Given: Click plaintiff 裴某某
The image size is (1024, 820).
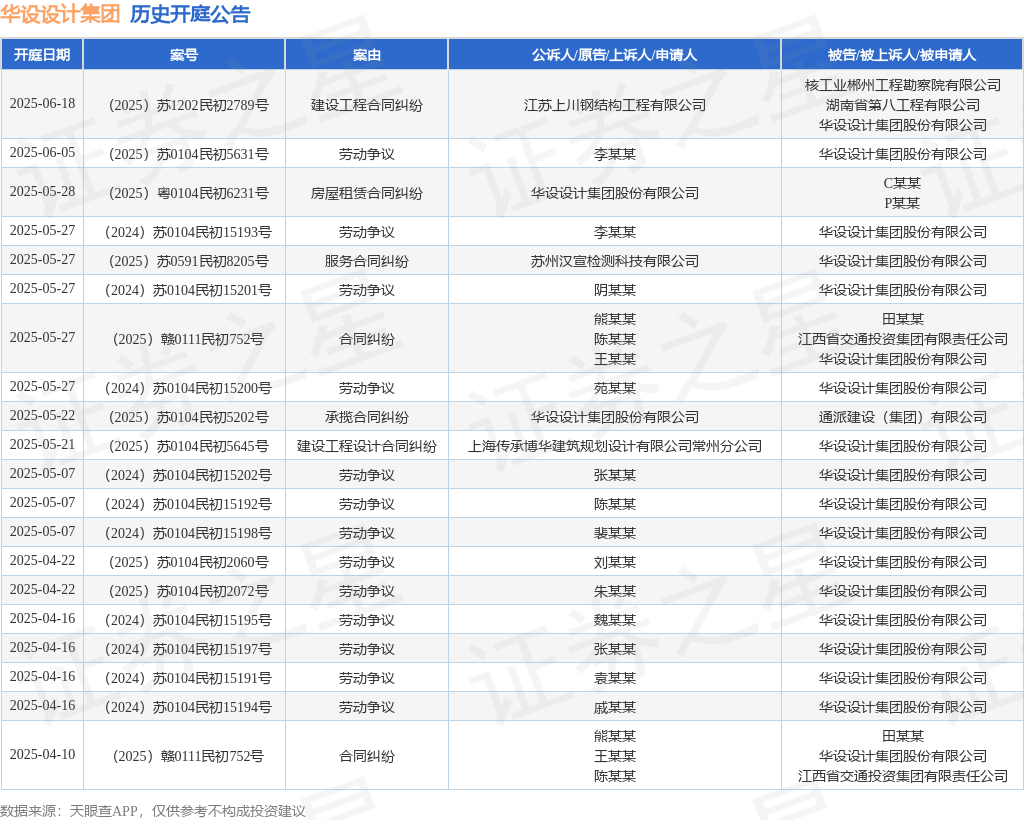Looking at the screenshot, I should [x=615, y=533].
